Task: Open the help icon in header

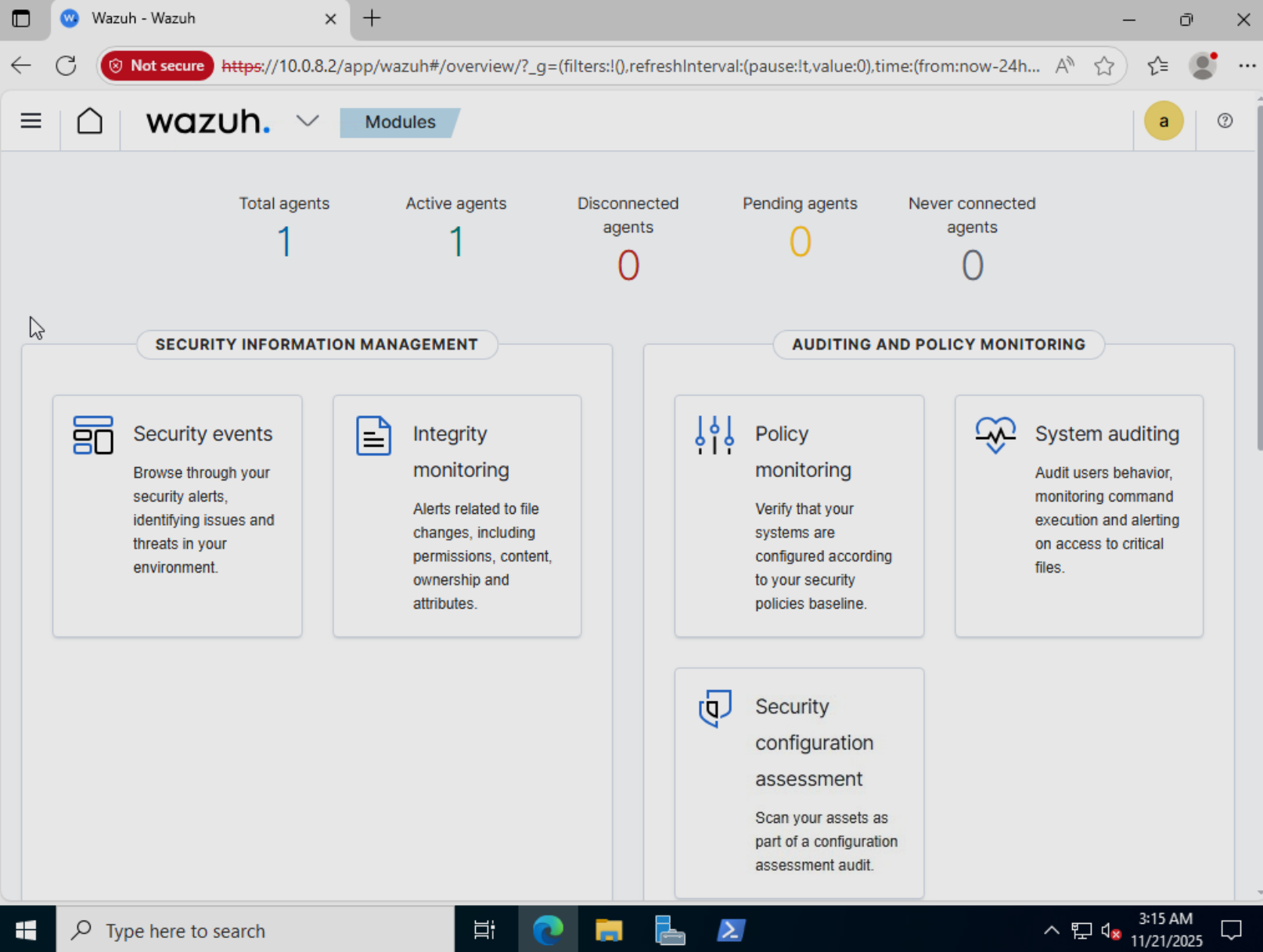Action: pos(1225,120)
